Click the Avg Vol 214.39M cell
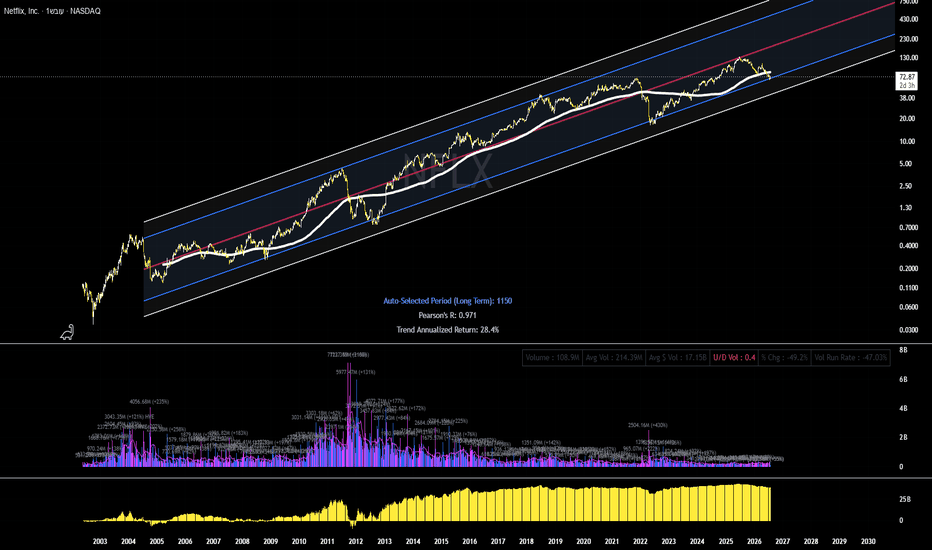Screen dimensions: 932x550 point(614,357)
